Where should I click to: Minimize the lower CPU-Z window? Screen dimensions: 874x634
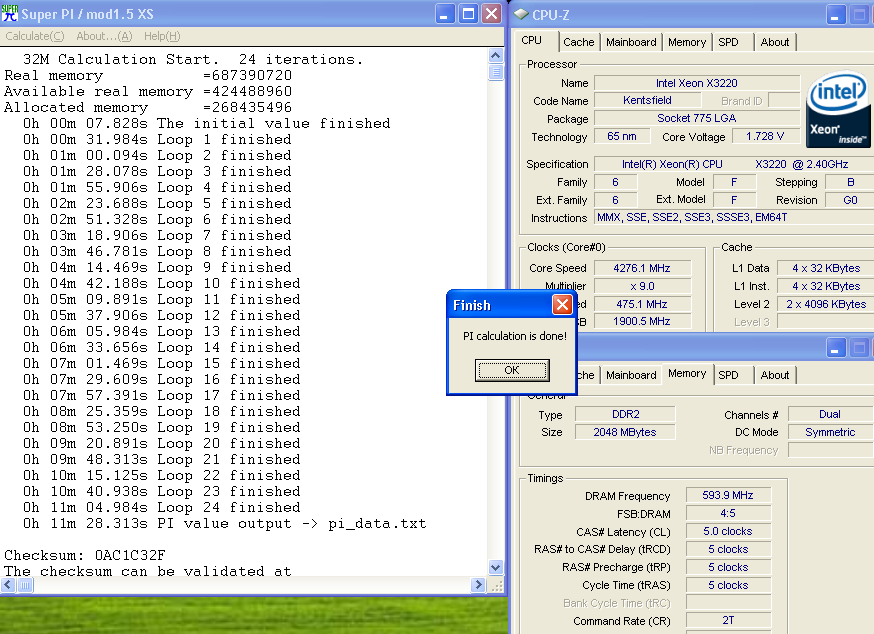pos(835,348)
